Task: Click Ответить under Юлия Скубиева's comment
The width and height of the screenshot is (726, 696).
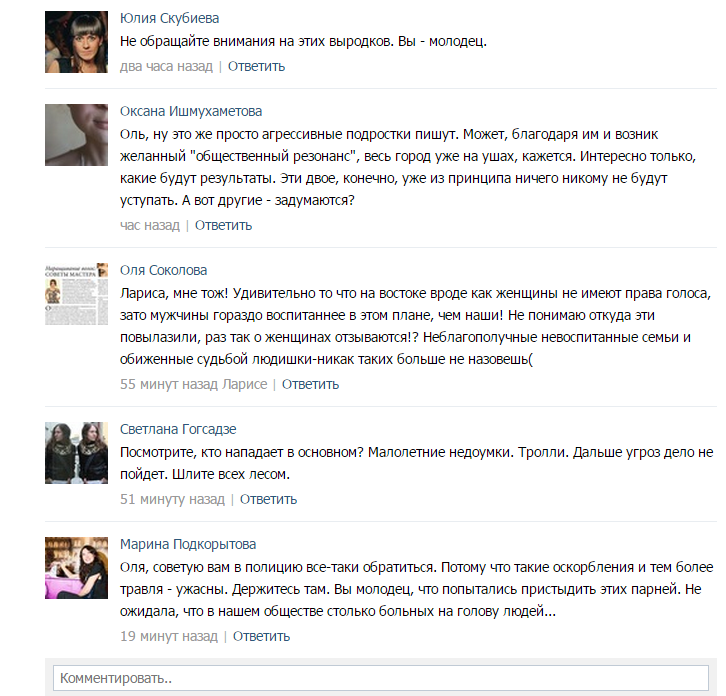Action: click(x=256, y=66)
